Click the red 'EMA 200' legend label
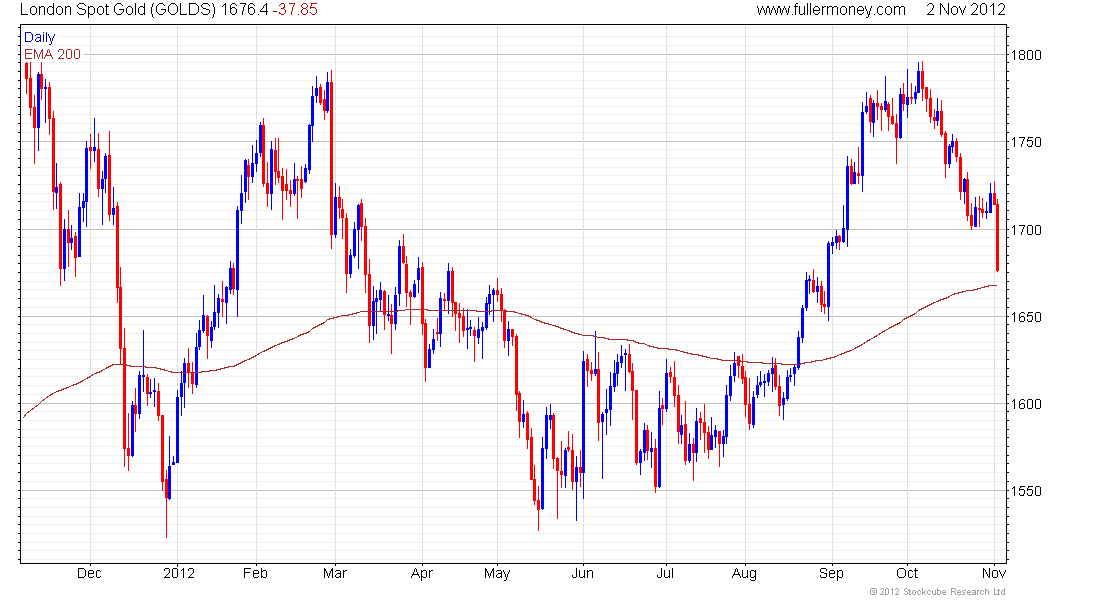The width and height of the screenshot is (1100, 600). pyautogui.click(x=53, y=54)
